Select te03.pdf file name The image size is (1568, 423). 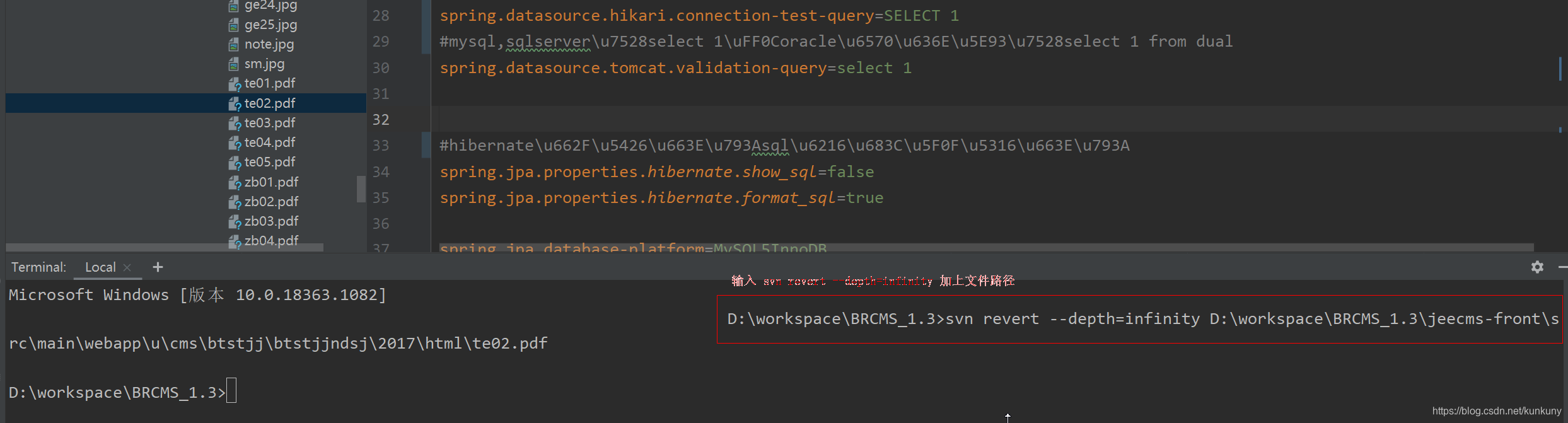click(x=270, y=123)
